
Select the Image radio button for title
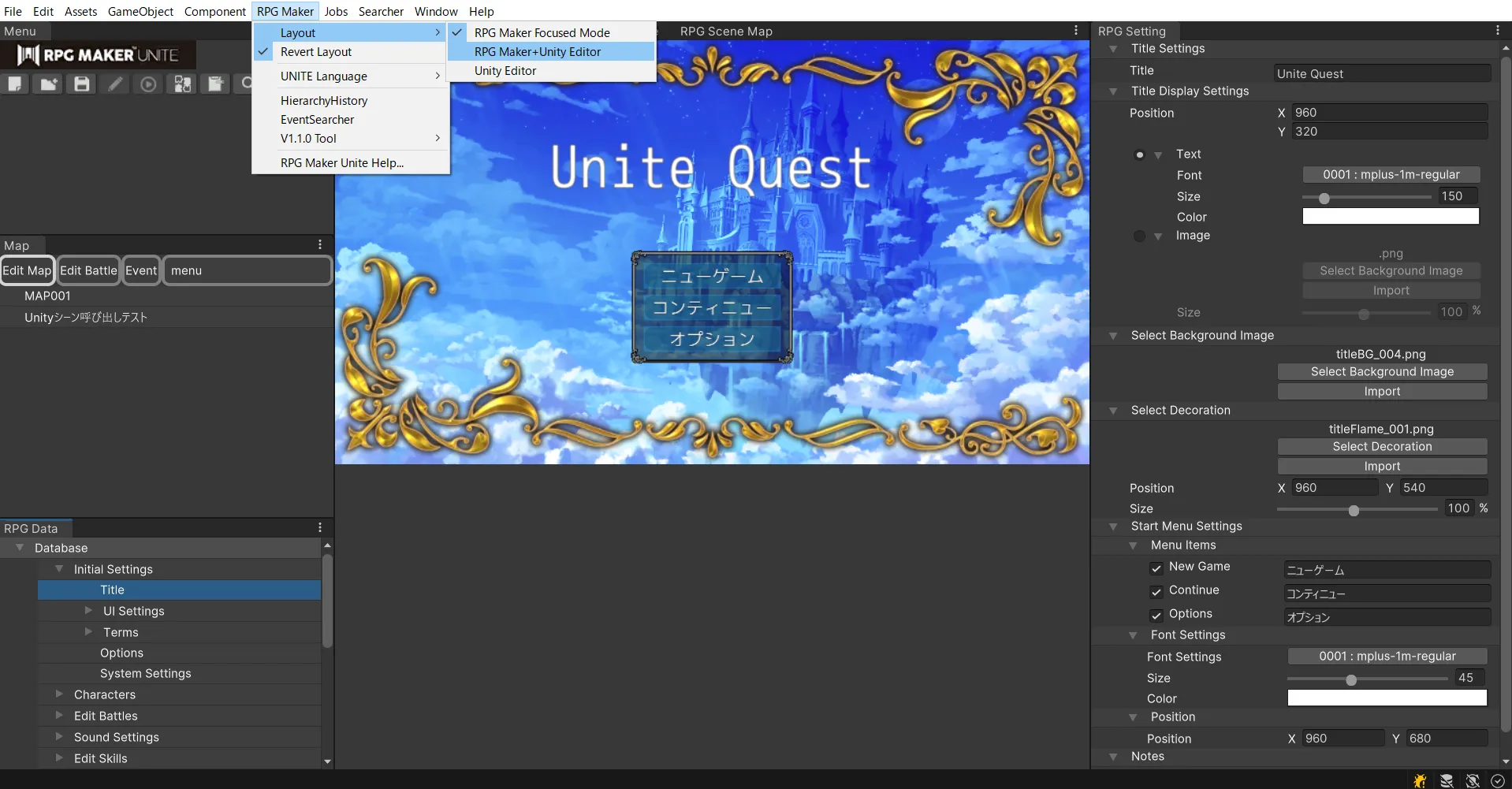point(1139,236)
